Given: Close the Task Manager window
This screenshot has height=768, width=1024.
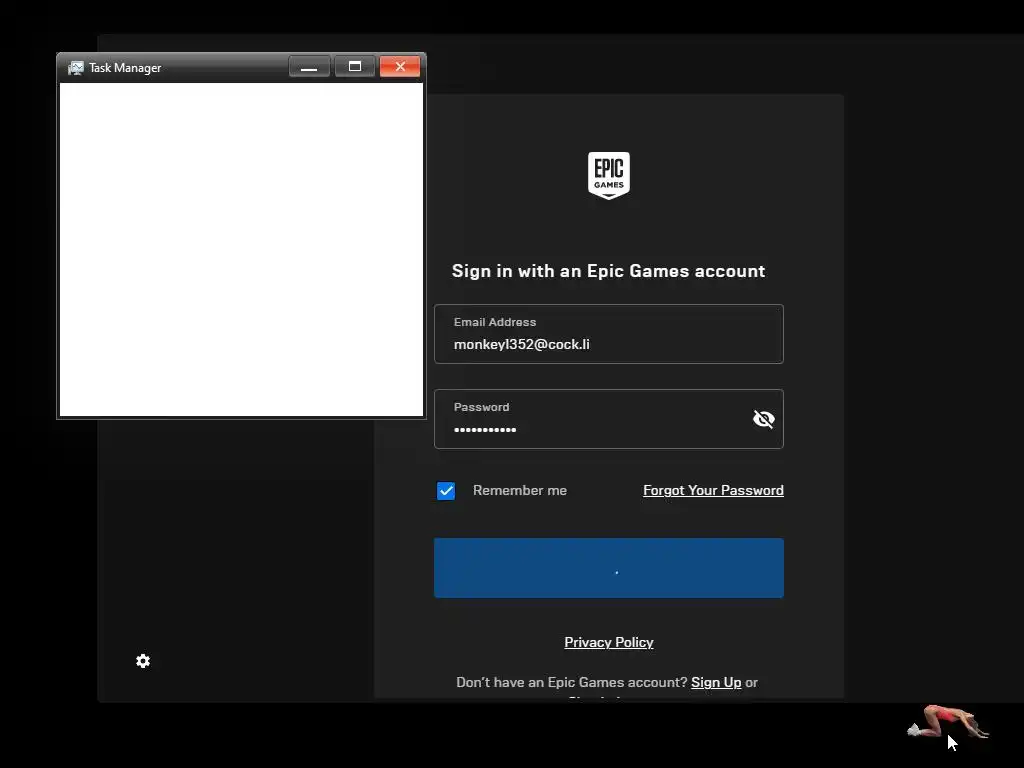Looking at the screenshot, I should (x=400, y=67).
